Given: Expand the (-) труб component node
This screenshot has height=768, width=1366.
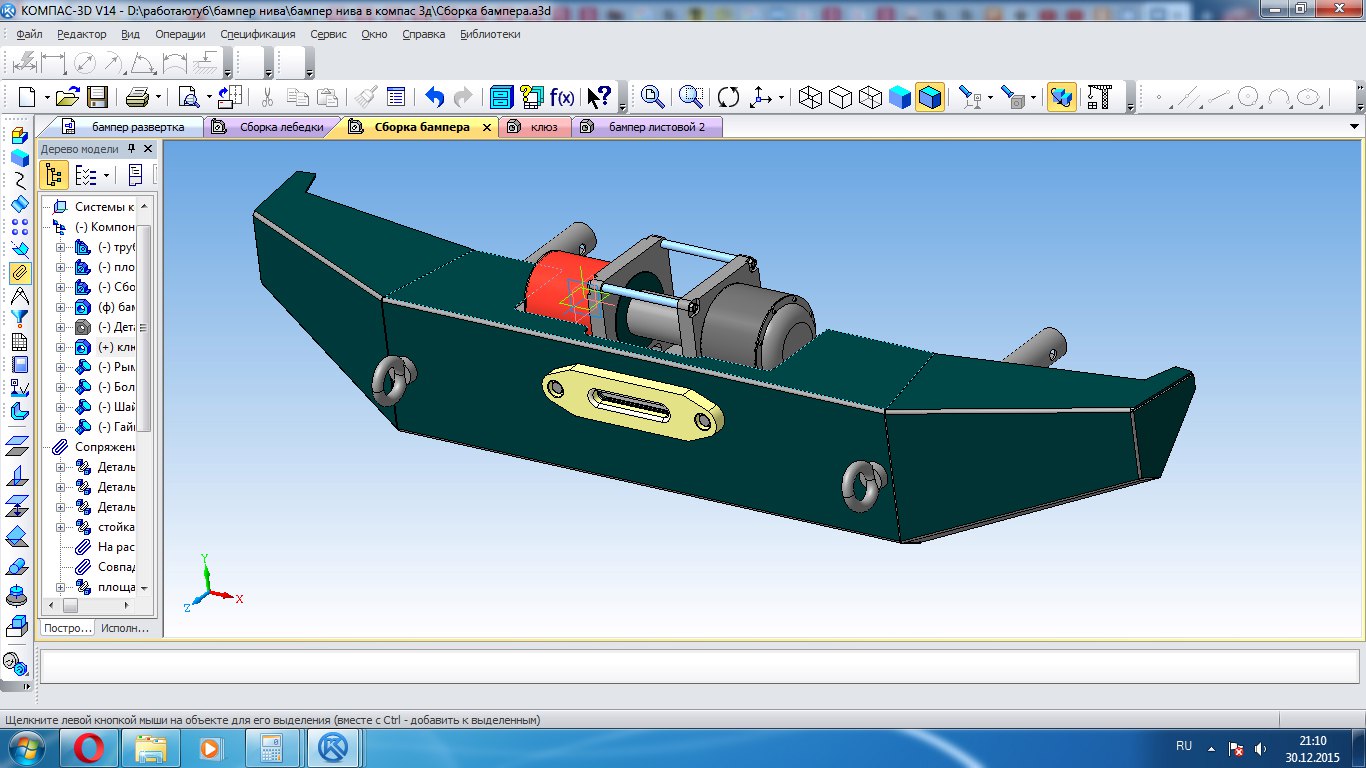Looking at the screenshot, I should click(x=59, y=247).
